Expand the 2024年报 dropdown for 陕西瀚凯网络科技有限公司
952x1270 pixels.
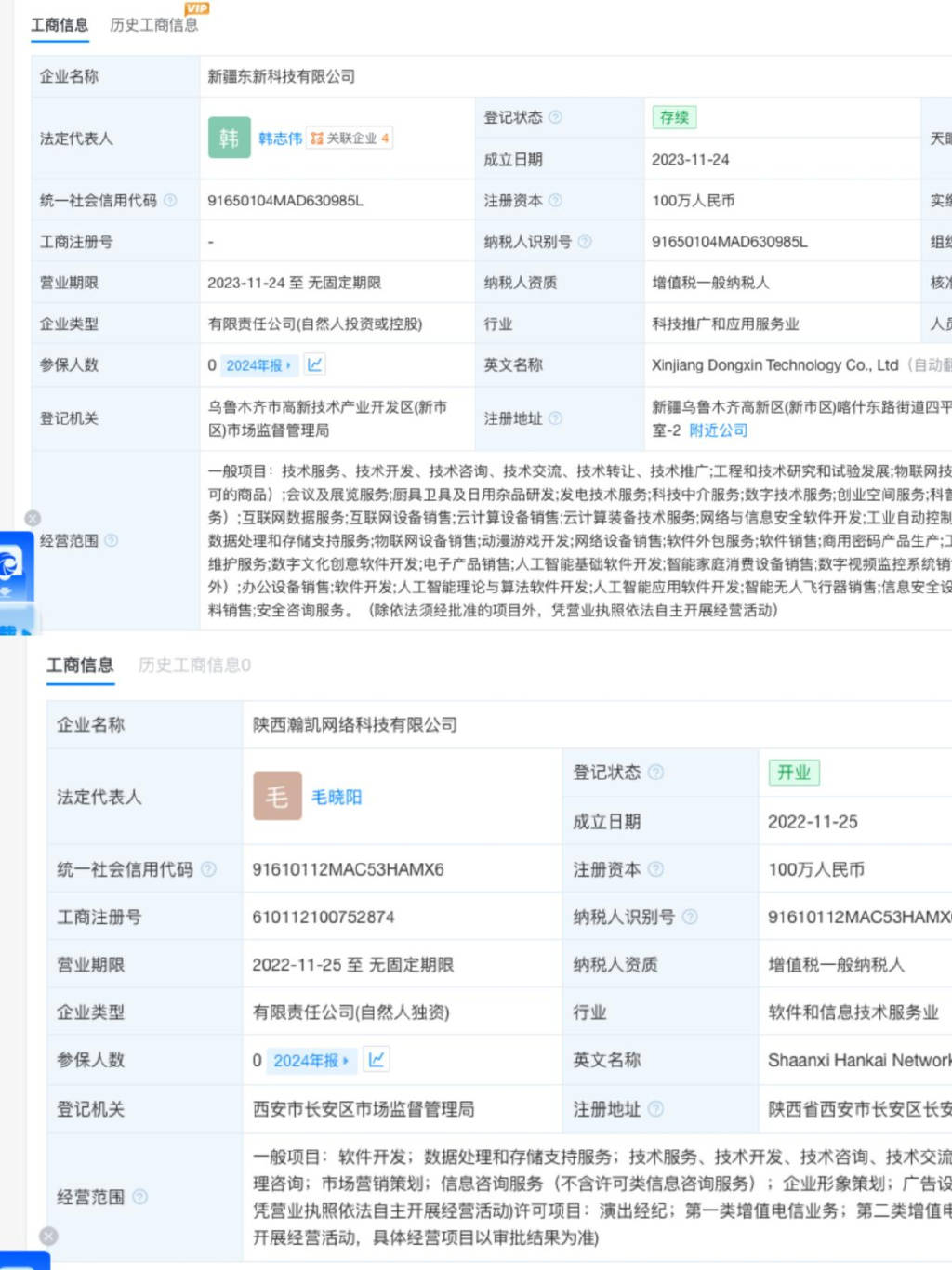310,1060
